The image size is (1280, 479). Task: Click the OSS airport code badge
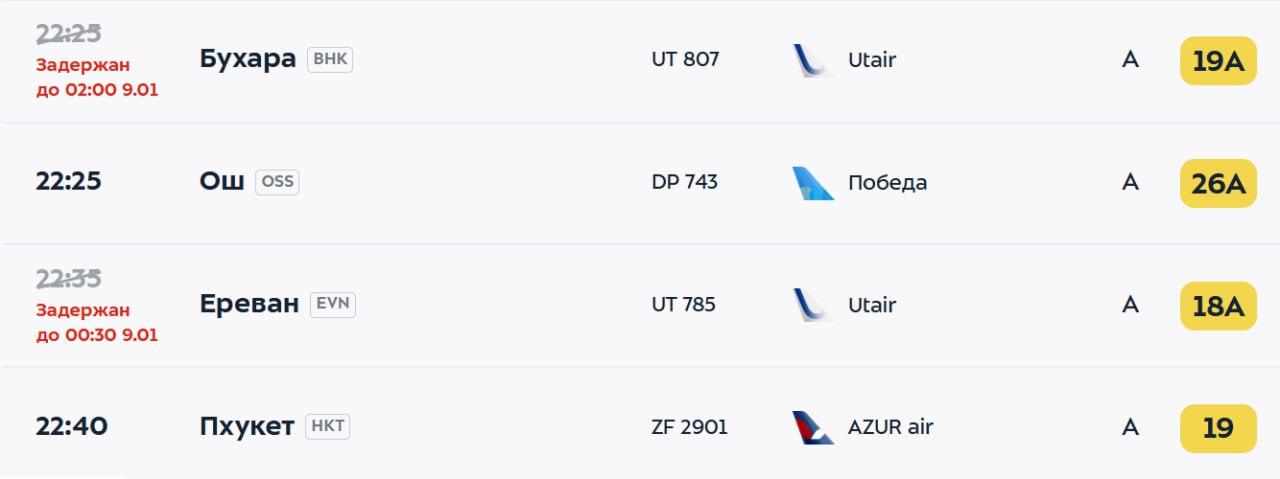(x=277, y=182)
